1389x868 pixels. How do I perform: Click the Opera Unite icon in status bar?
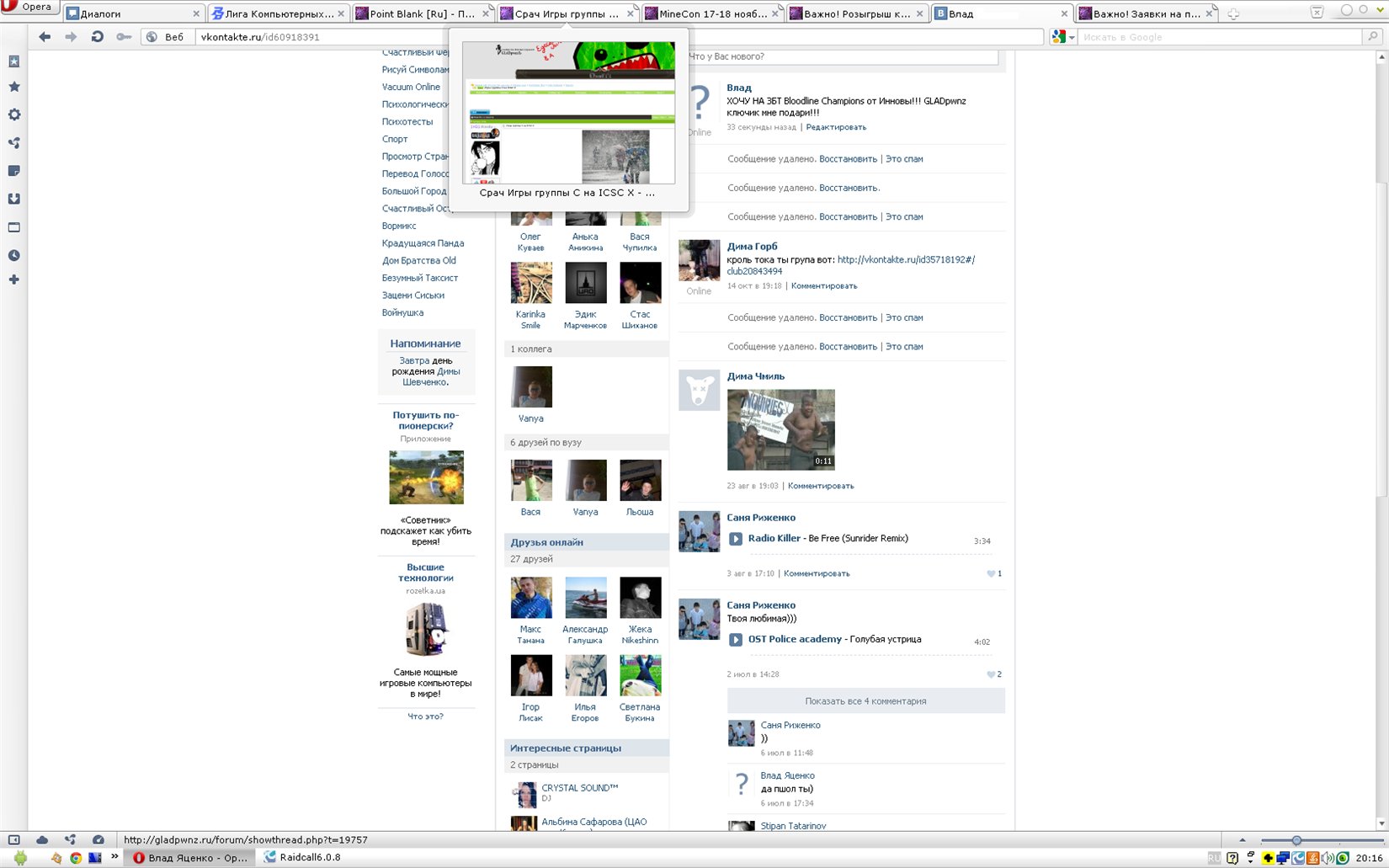[x=70, y=839]
